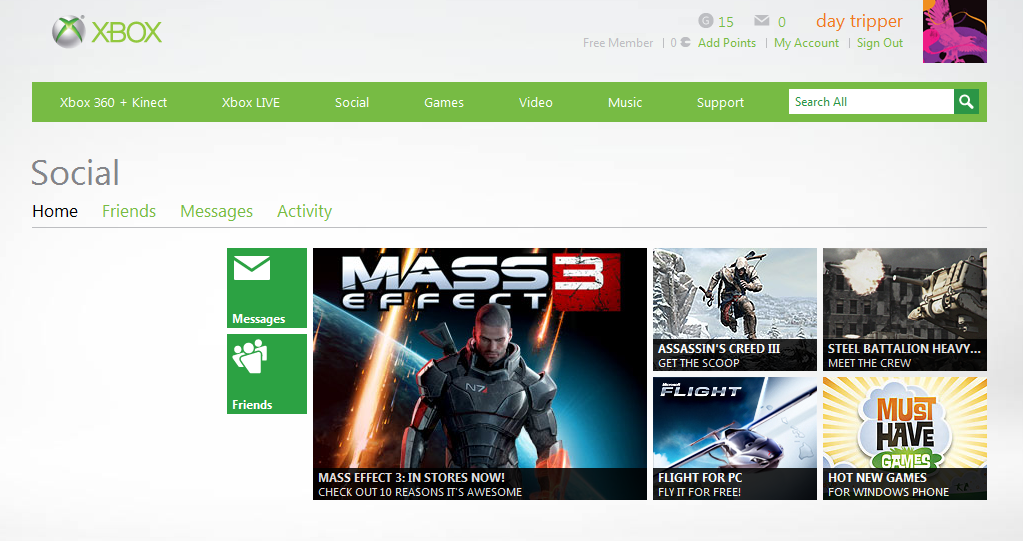Image resolution: width=1023 pixels, height=541 pixels.
Task: Open My Account link
Action: pyautogui.click(x=806, y=42)
